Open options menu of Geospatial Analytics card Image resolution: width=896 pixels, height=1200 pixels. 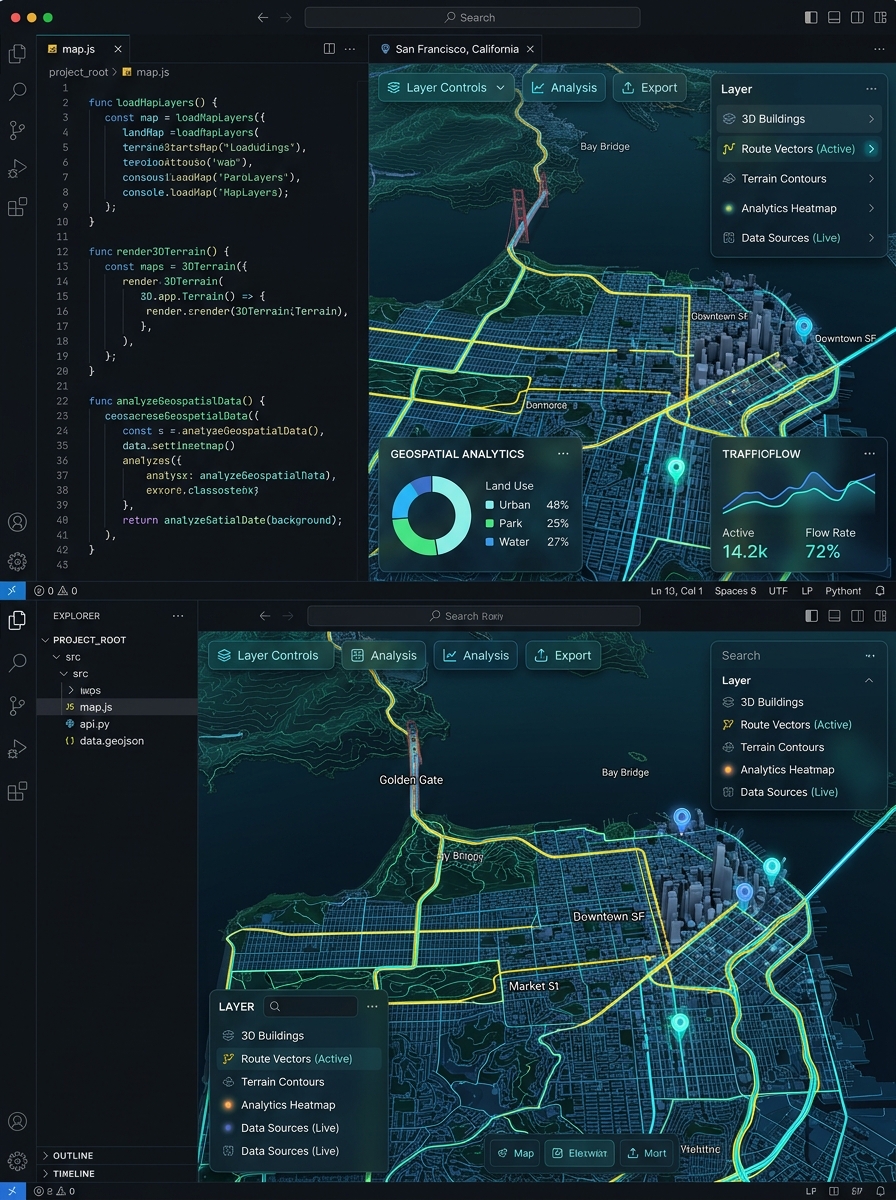(x=563, y=453)
